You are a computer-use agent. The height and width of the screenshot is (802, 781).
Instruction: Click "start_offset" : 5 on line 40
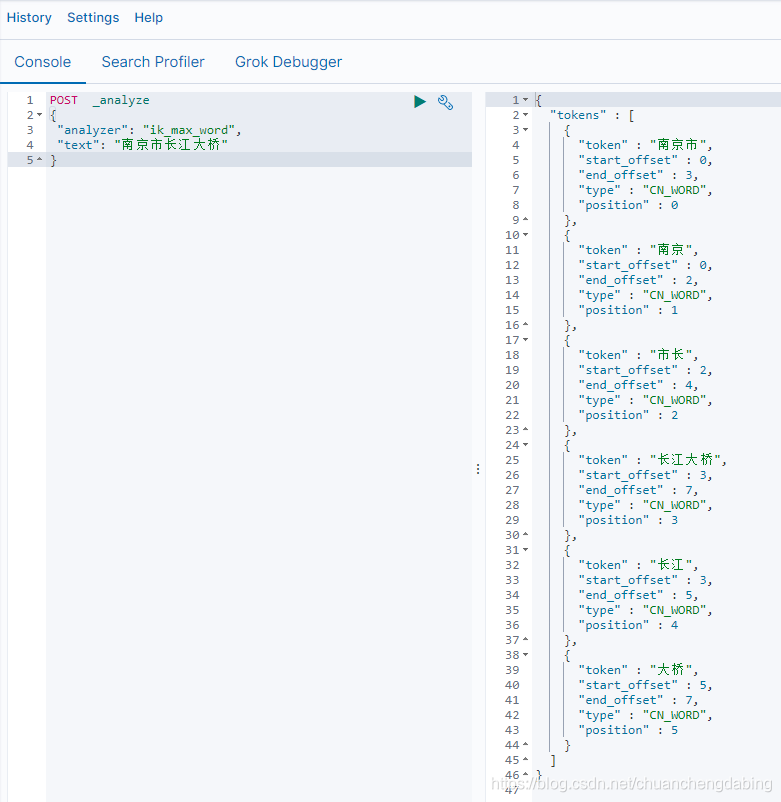[642, 685]
